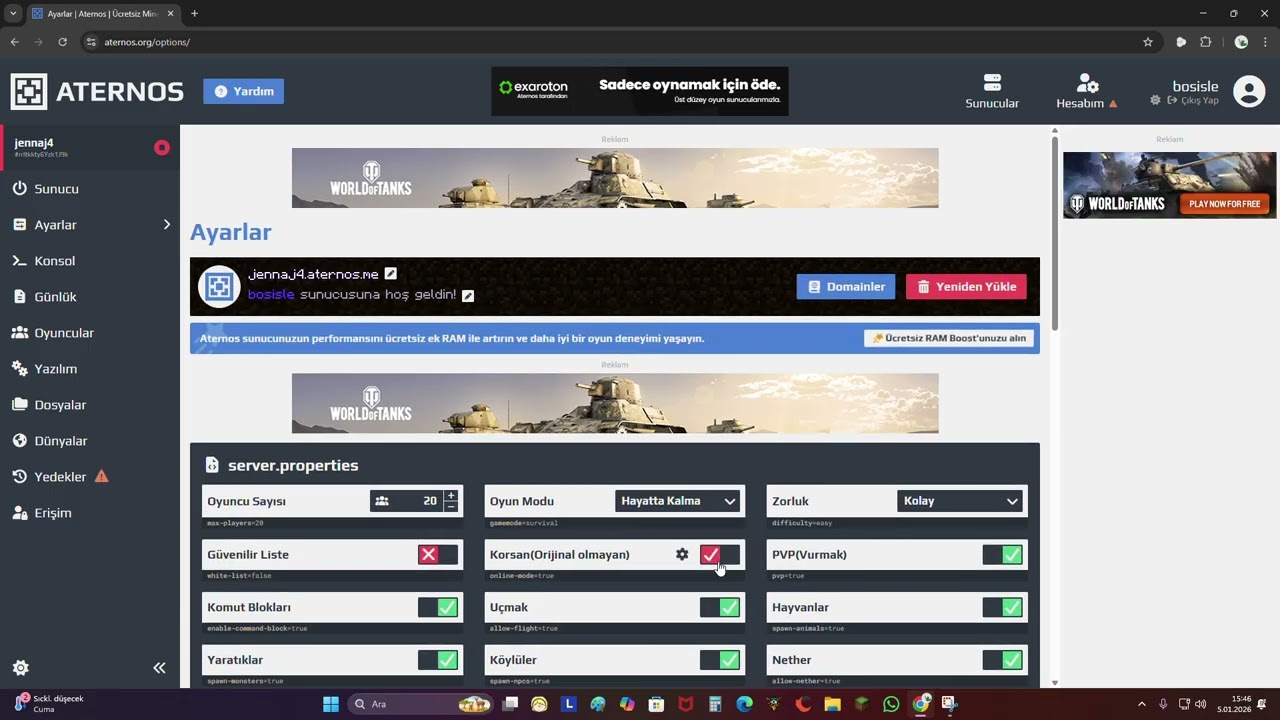Screen dimensions: 1280x720
Task: Toggle the Uçmak flight switch
Action: pyautogui.click(x=720, y=607)
